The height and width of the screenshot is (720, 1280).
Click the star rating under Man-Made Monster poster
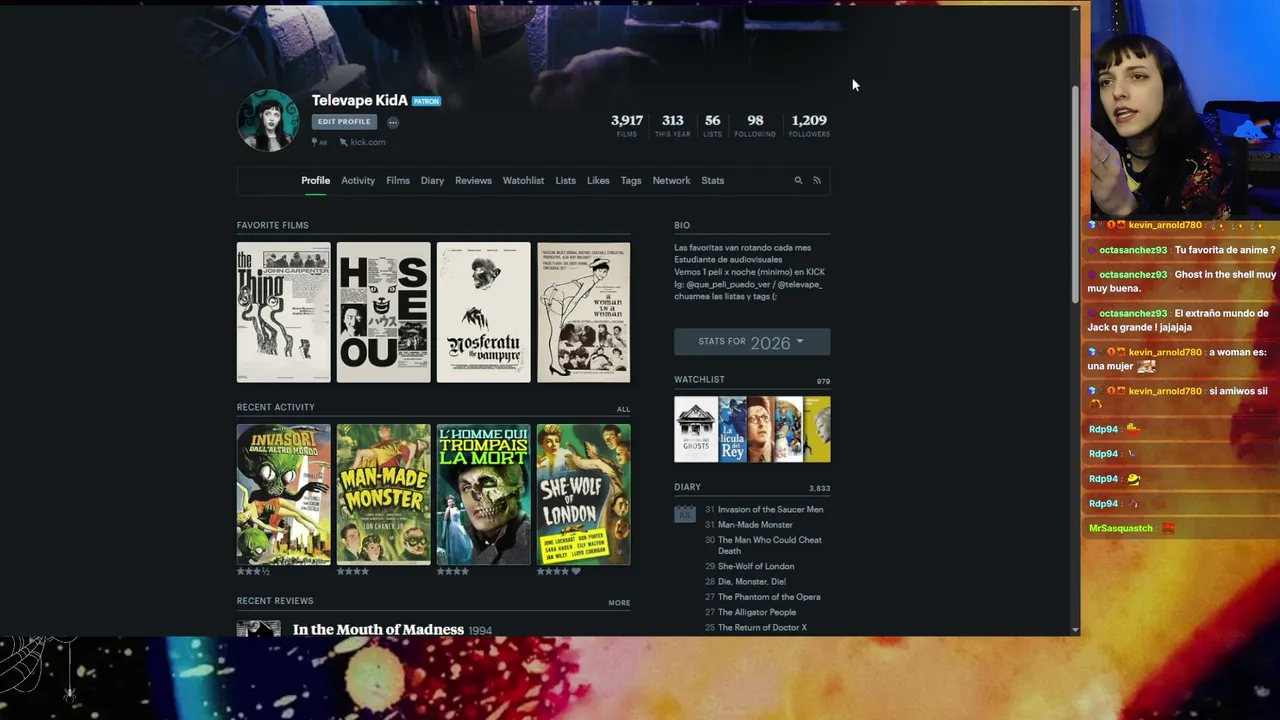tap(353, 572)
